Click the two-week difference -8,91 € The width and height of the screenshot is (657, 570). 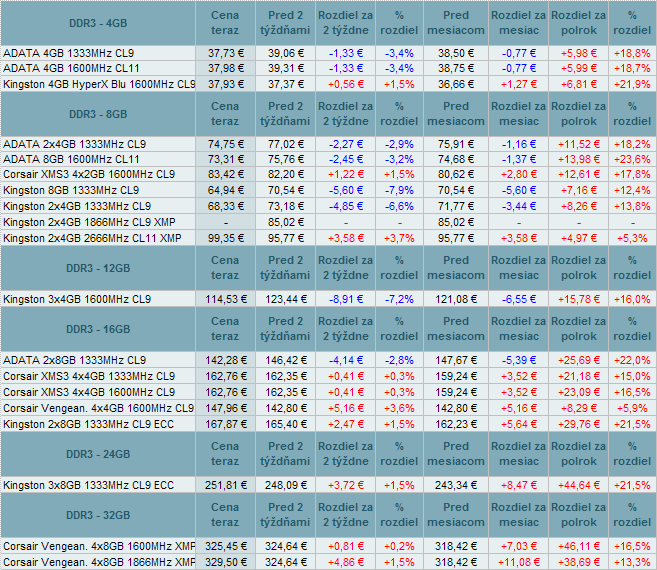coord(346,299)
